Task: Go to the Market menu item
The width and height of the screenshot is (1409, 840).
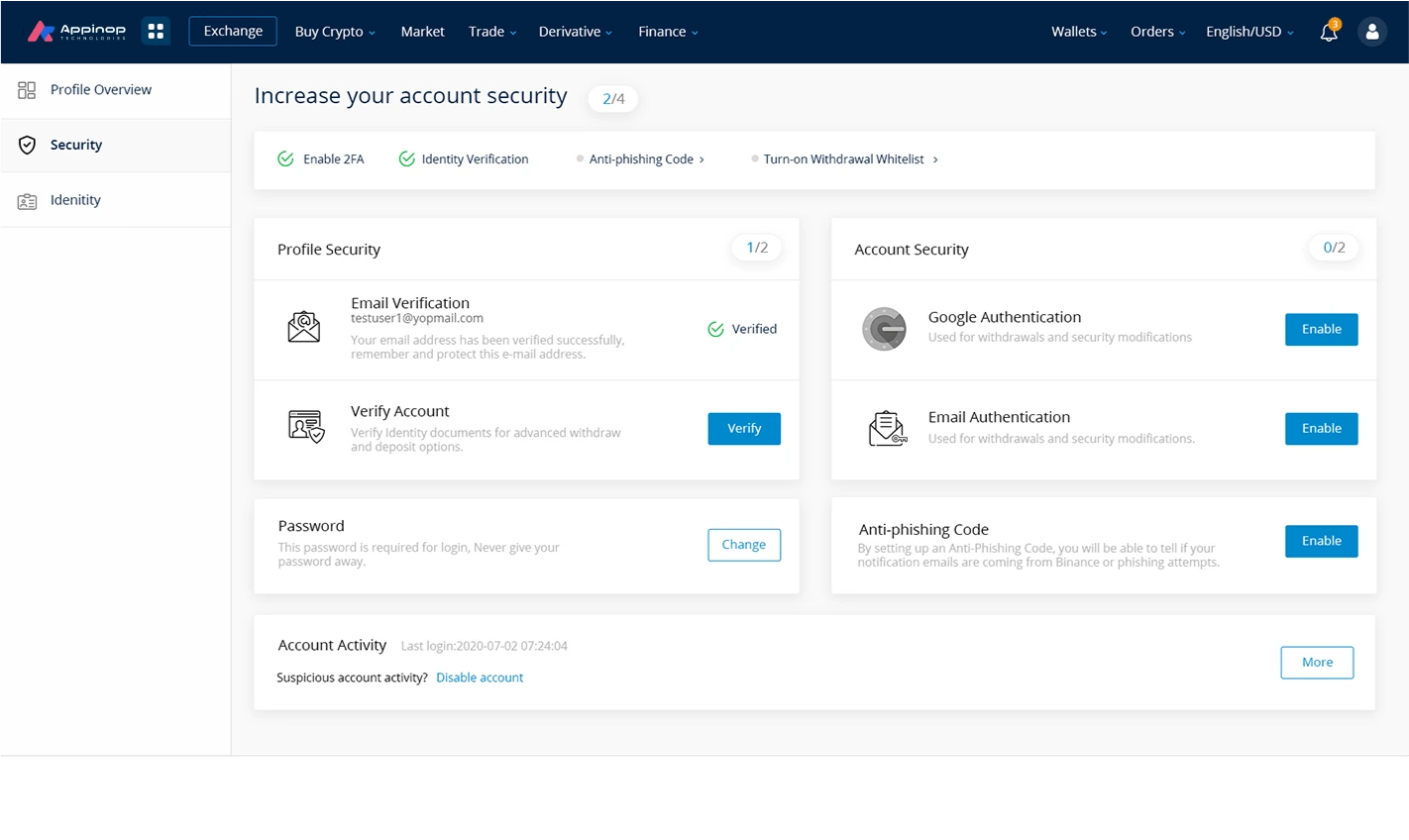Action: pyautogui.click(x=422, y=32)
